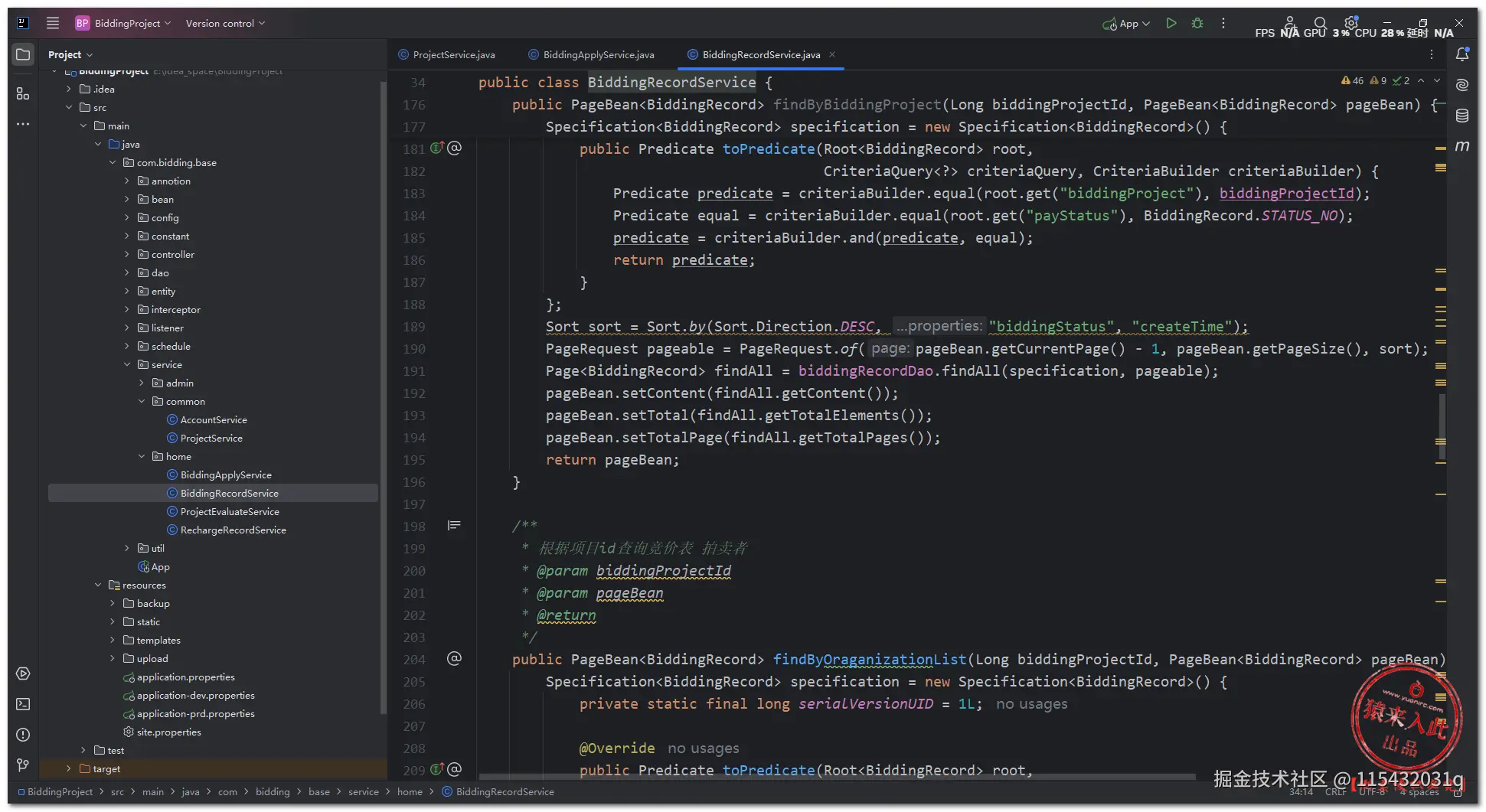Image resolution: width=1486 pixels, height=812 pixels.
Task: Click override gutter icon on line 181
Action: [436, 148]
